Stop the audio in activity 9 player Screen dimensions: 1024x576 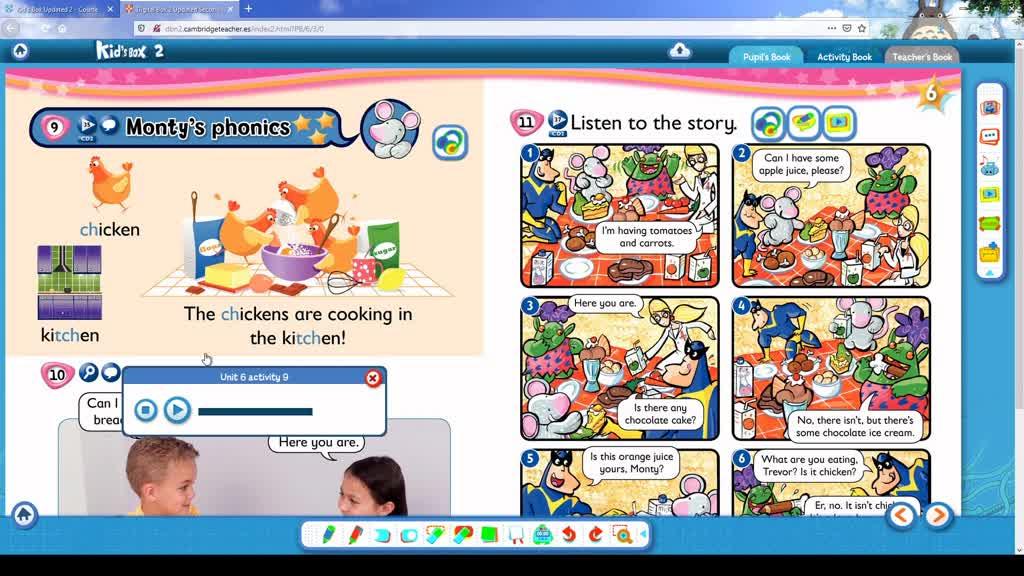click(146, 410)
